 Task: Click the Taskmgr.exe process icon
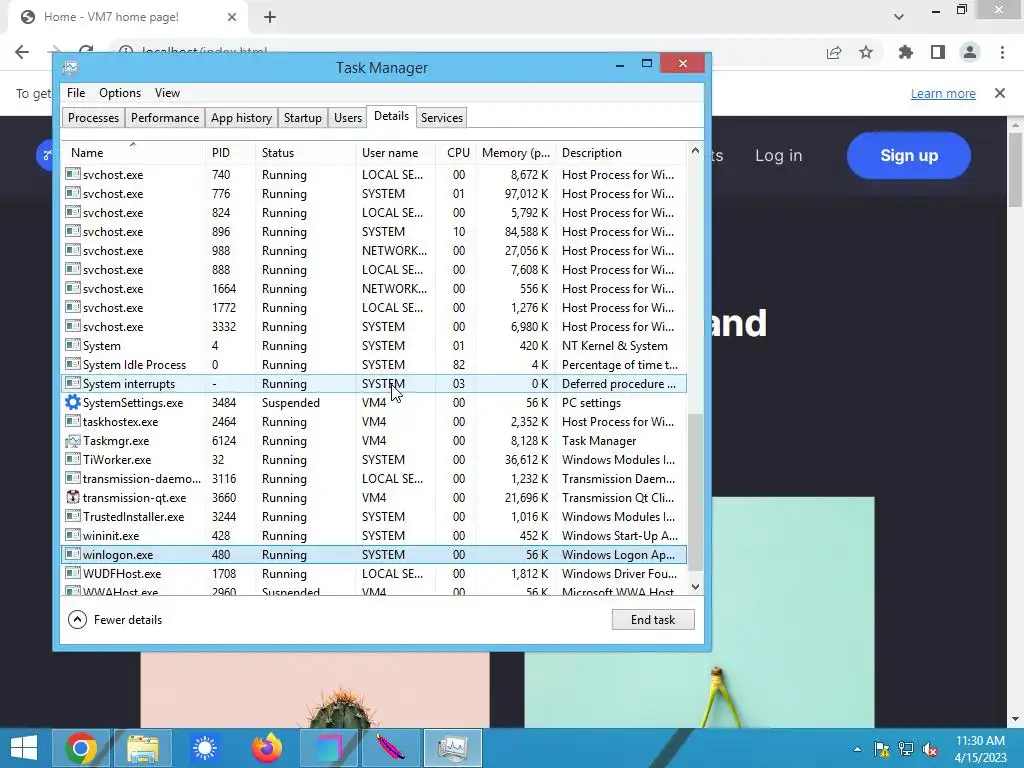[73, 441]
